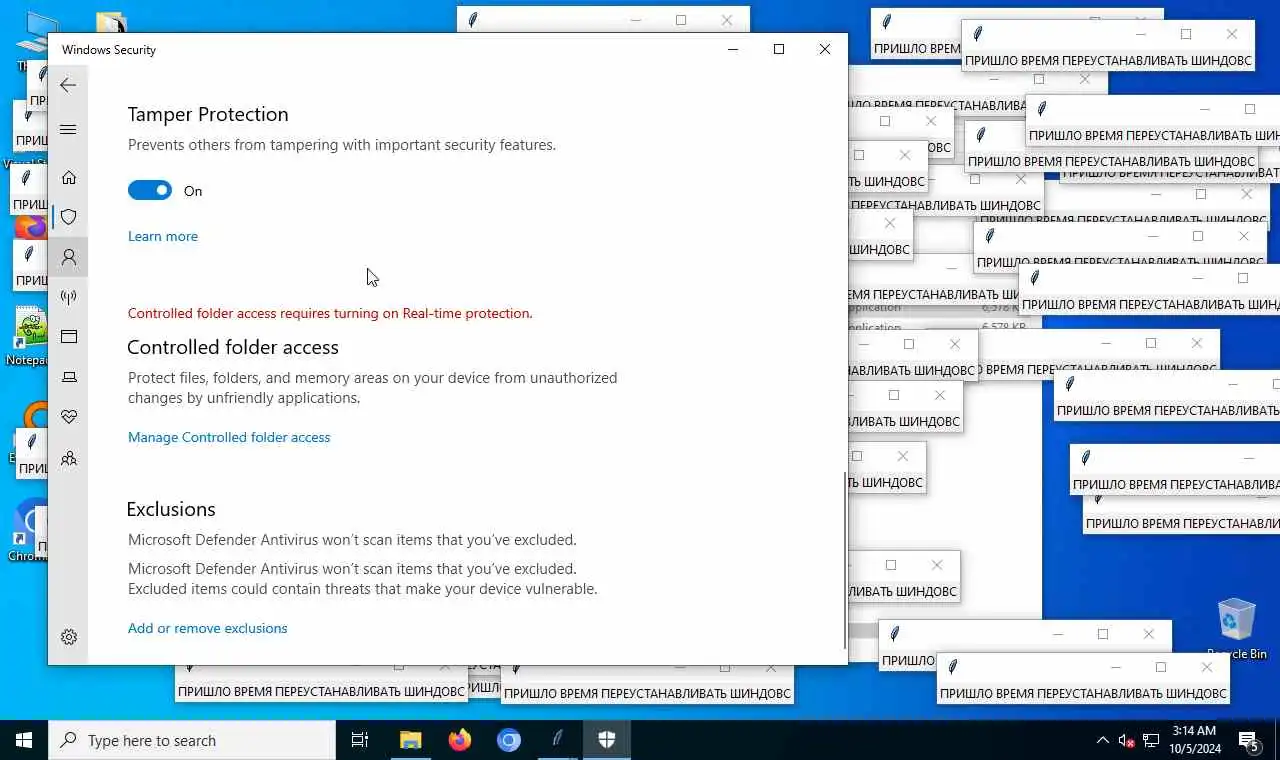Click the red Real-time protection warning text
Screen dimensions: 1280x760
click(330, 313)
